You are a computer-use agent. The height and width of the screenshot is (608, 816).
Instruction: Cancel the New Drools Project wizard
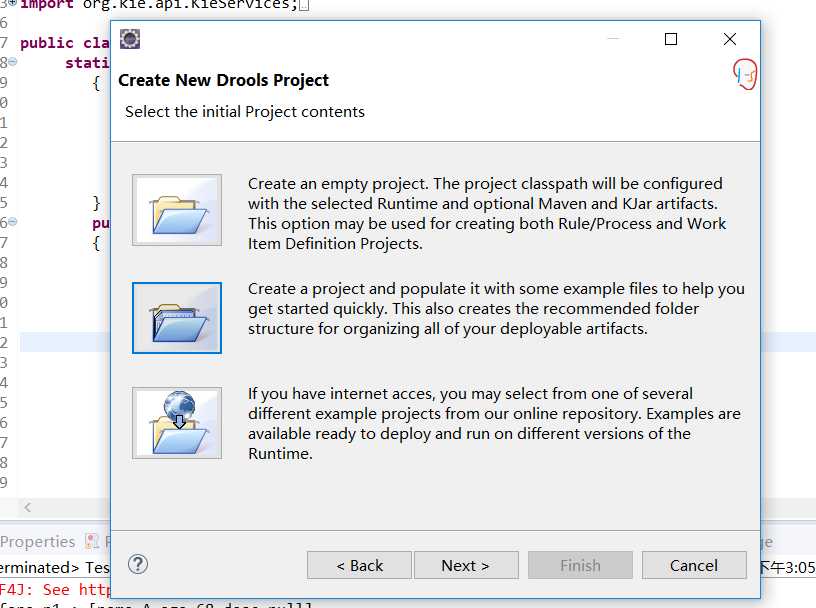[x=694, y=565]
